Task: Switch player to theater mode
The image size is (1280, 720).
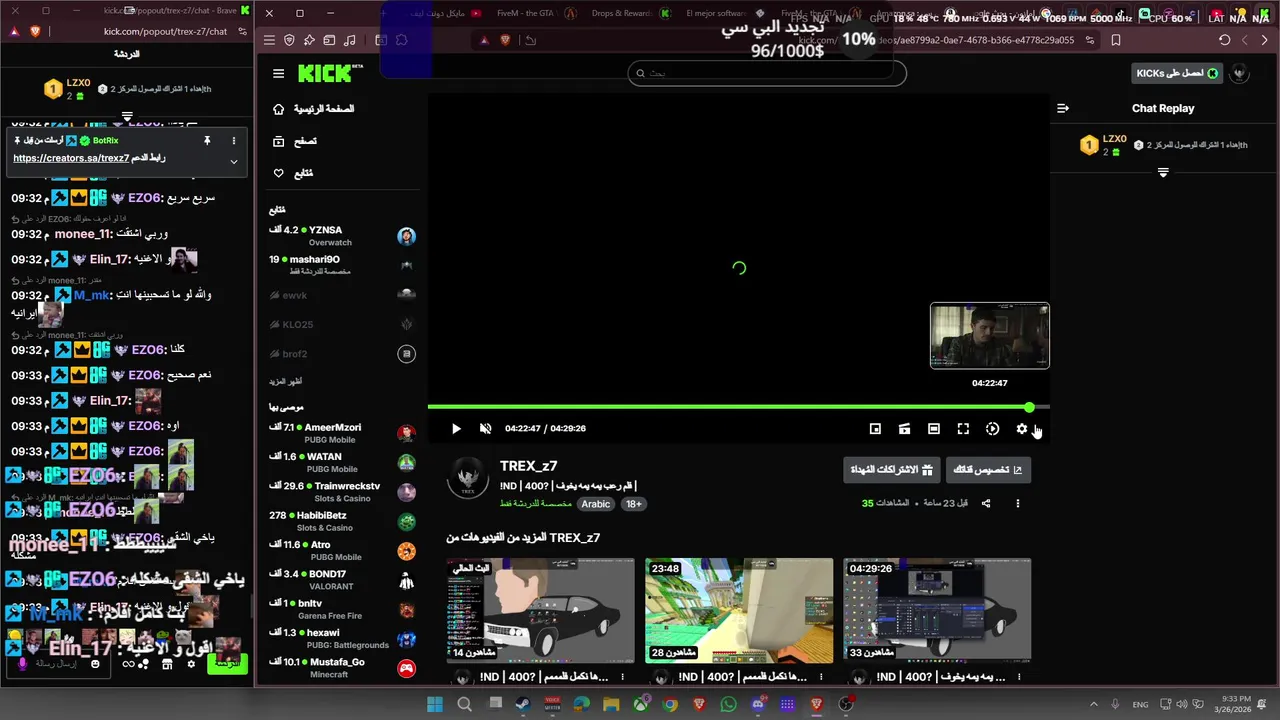Action: coord(933,428)
